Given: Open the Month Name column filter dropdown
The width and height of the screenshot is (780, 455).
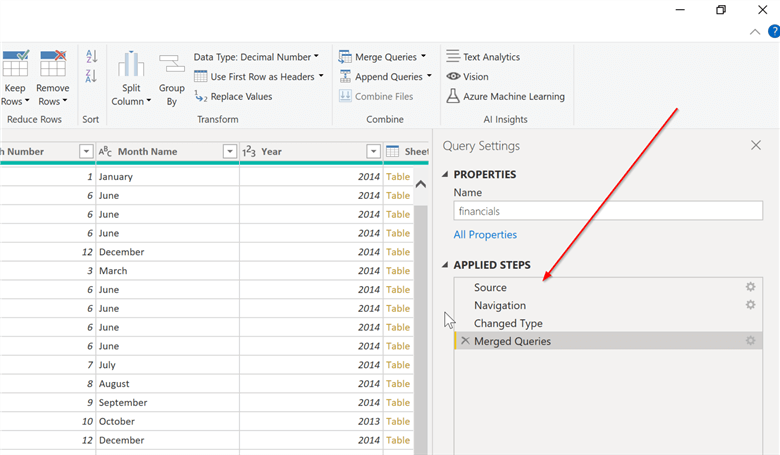Looking at the screenshot, I should (229, 152).
